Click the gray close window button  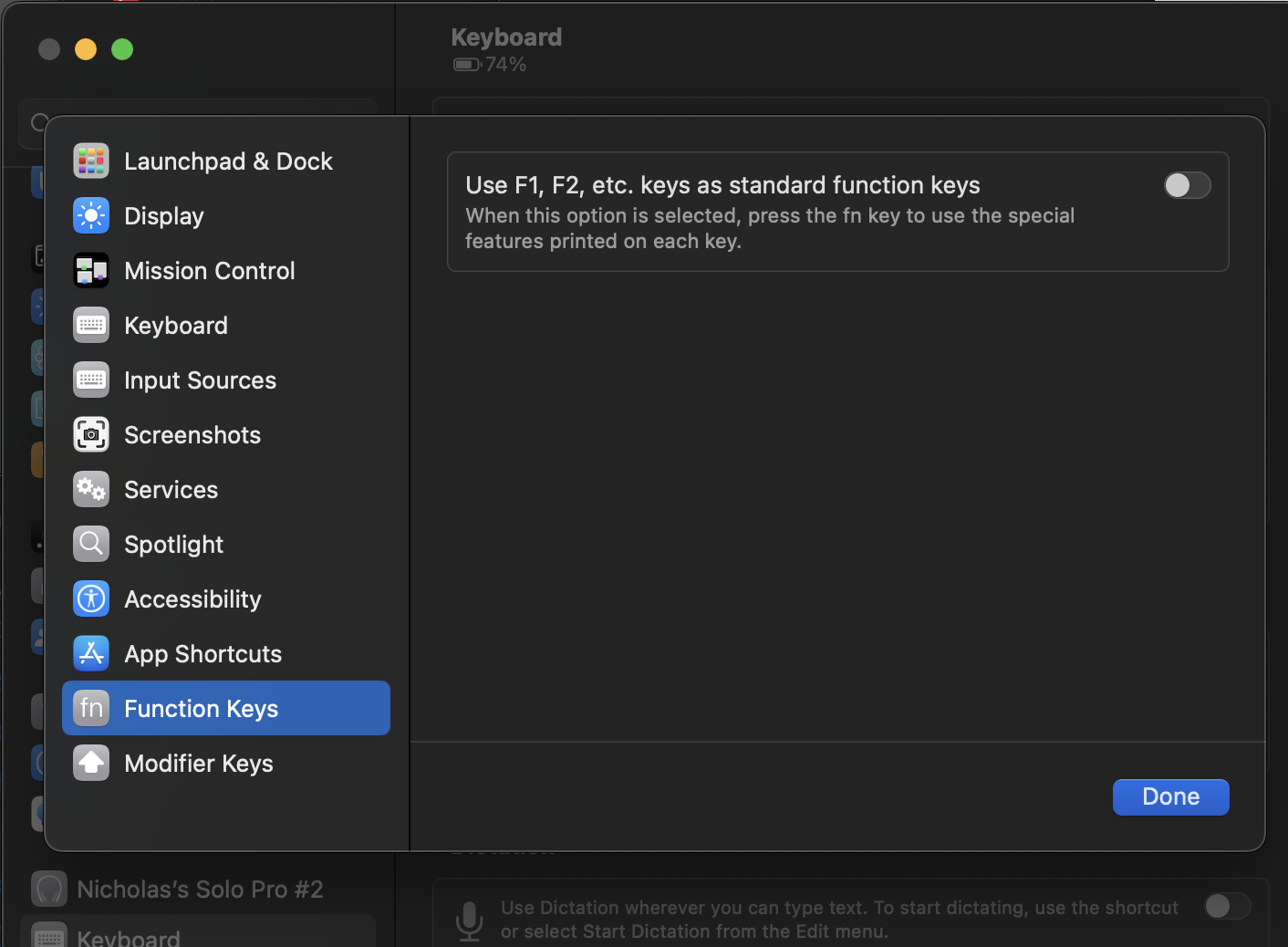(x=49, y=49)
